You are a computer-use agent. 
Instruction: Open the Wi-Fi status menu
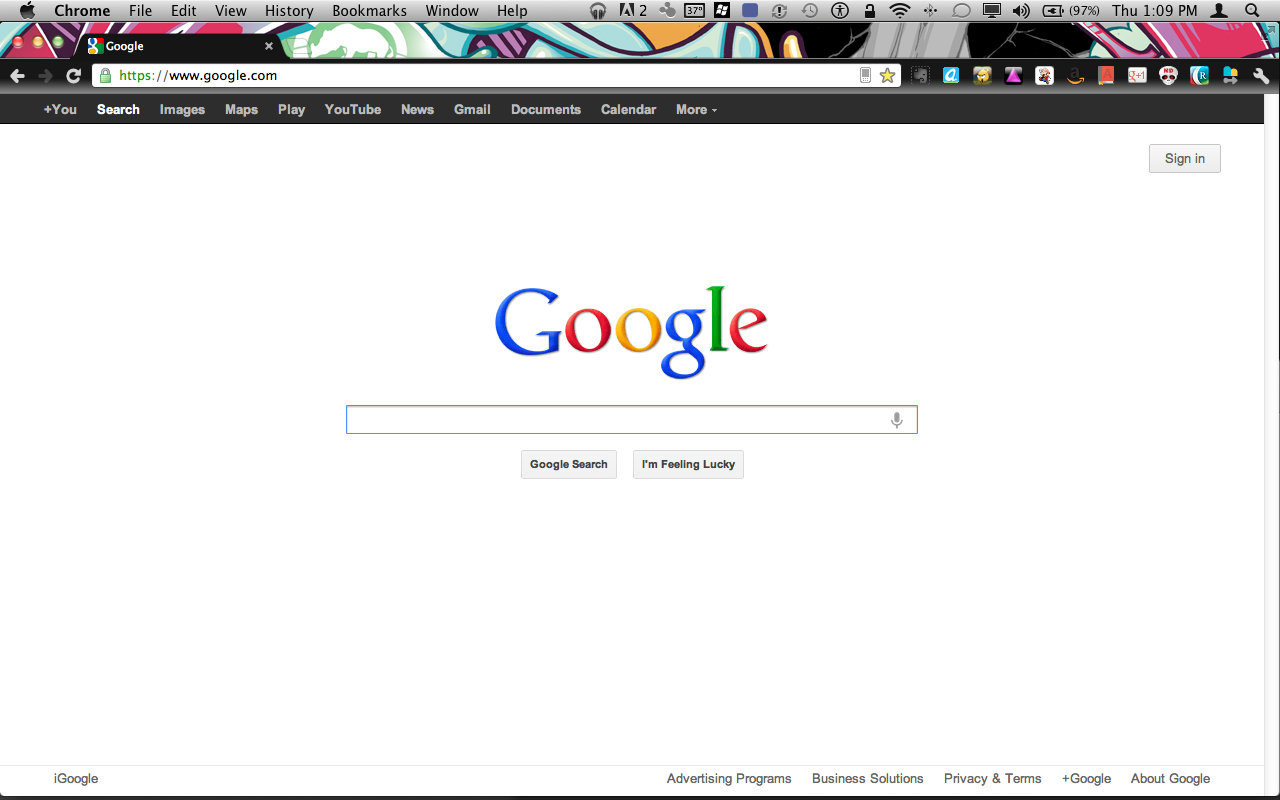coord(900,11)
